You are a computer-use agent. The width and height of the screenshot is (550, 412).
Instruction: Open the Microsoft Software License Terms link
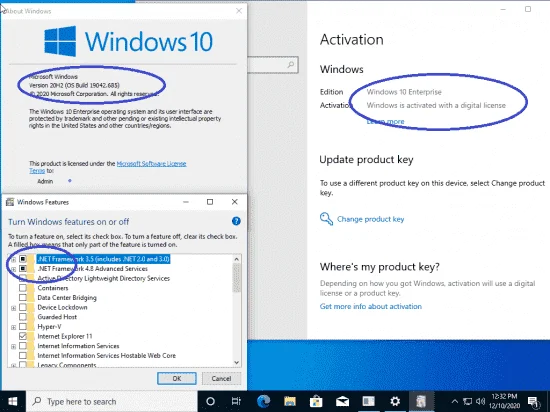pyautogui.click(x=151, y=163)
